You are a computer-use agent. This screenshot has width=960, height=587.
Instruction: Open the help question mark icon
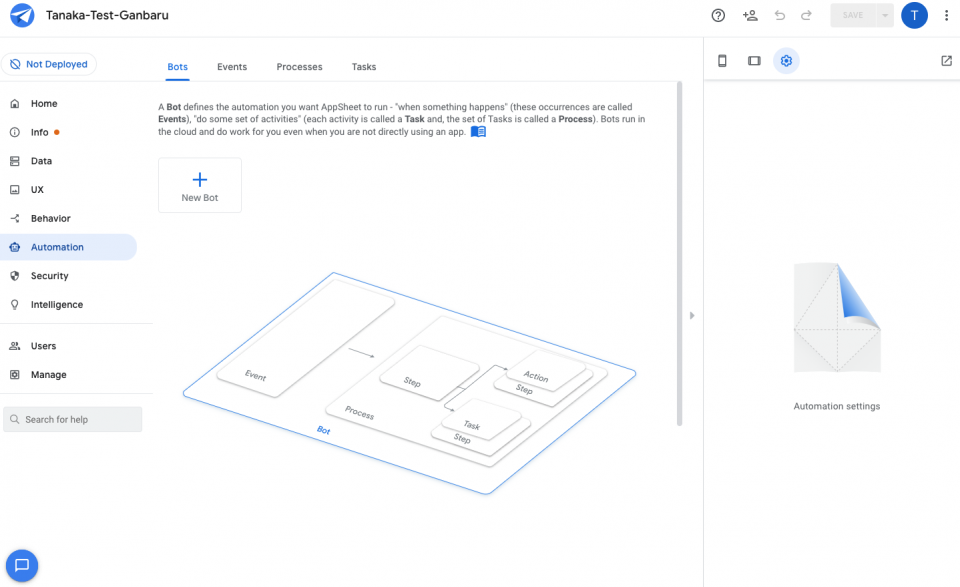point(718,15)
